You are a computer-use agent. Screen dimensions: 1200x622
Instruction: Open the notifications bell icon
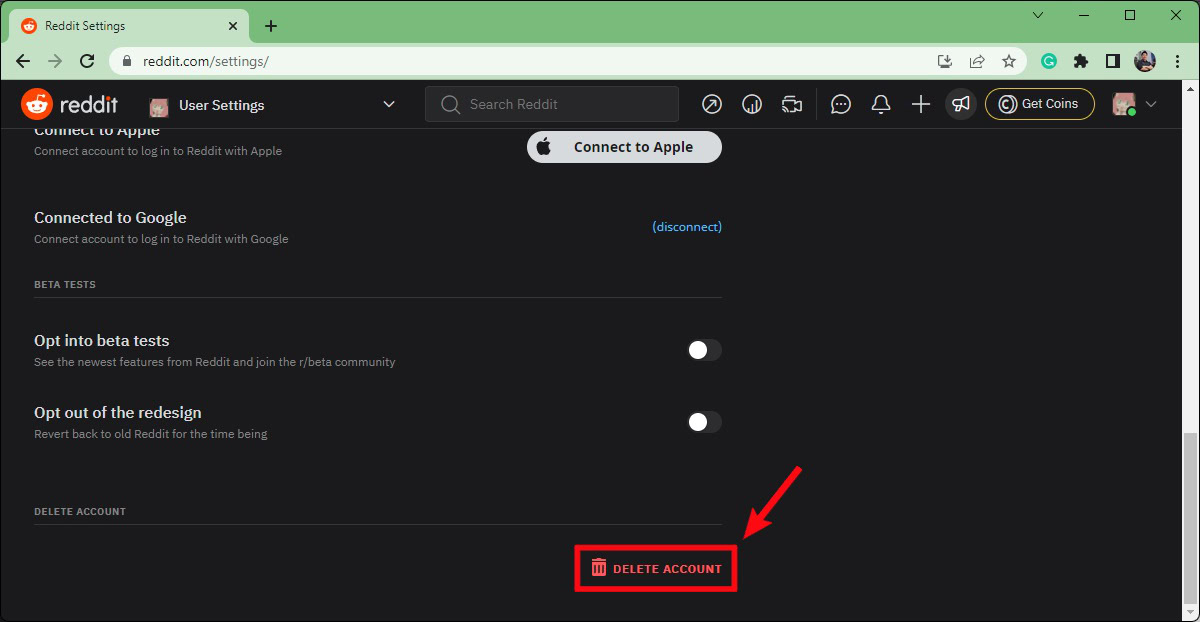pos(881,104)
